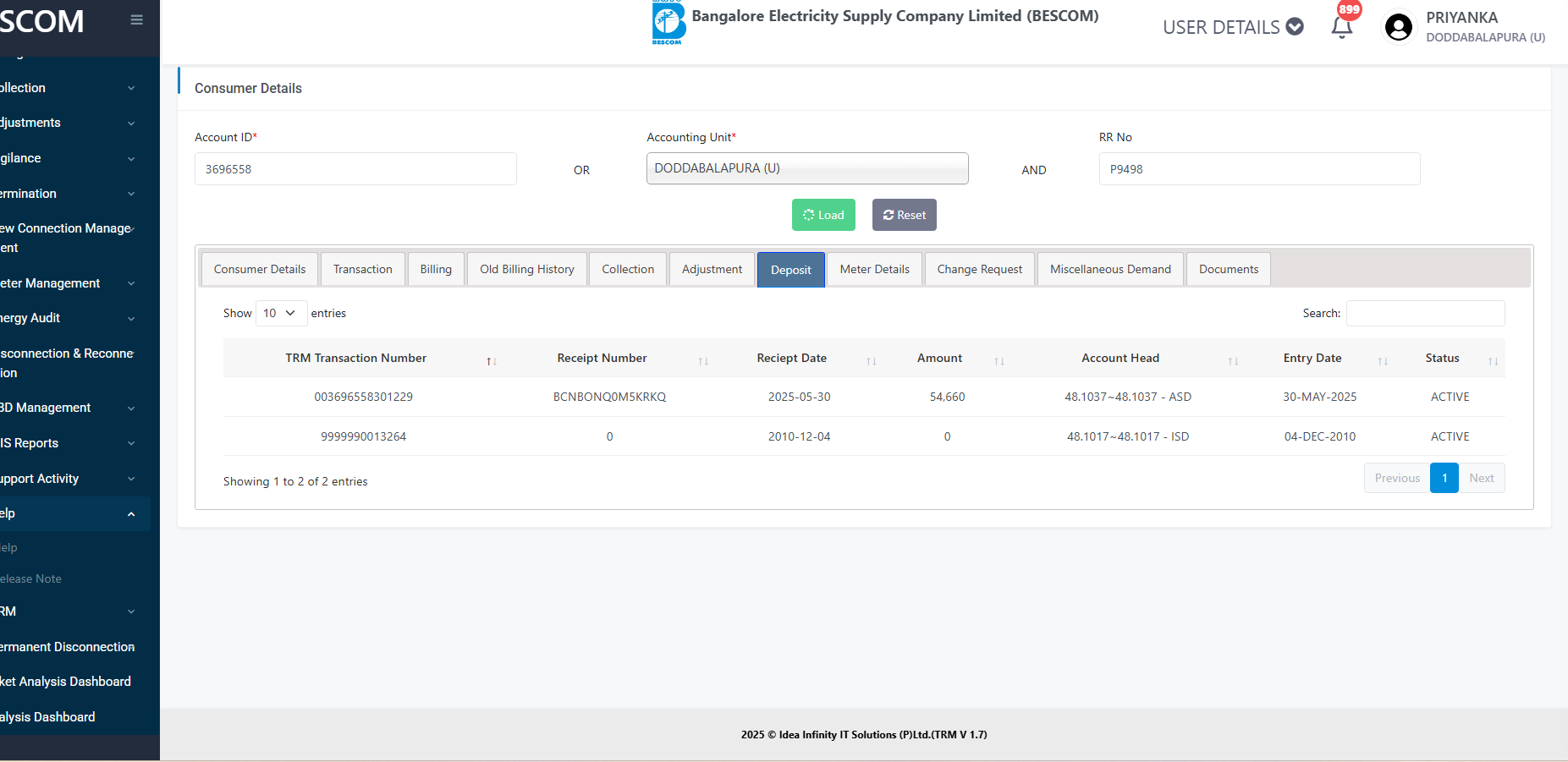Expand Vigilance sidebar menu
The image size is (1568, 762).
68,158
